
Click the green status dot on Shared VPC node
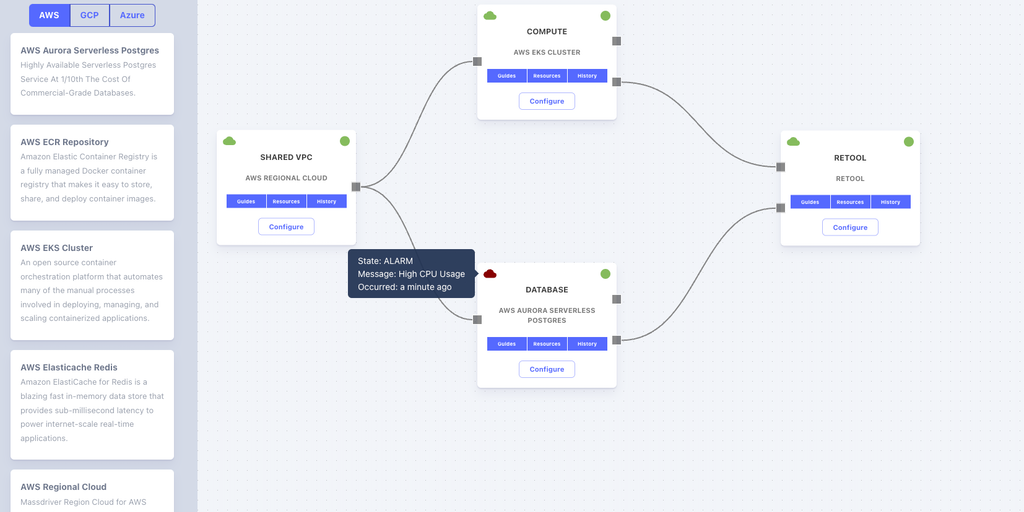pyautogui.click(x=345, y=141)
